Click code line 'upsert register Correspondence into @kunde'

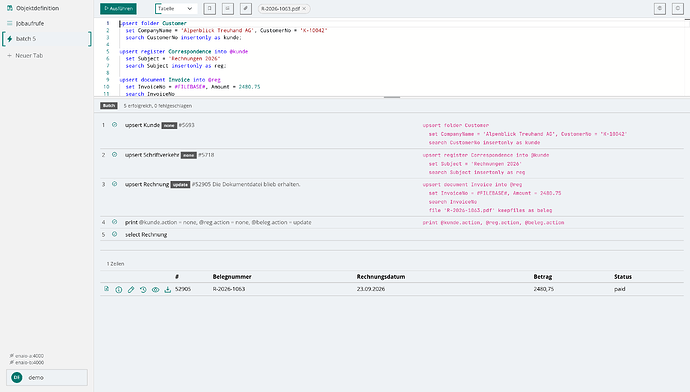[x=184, y=51]
